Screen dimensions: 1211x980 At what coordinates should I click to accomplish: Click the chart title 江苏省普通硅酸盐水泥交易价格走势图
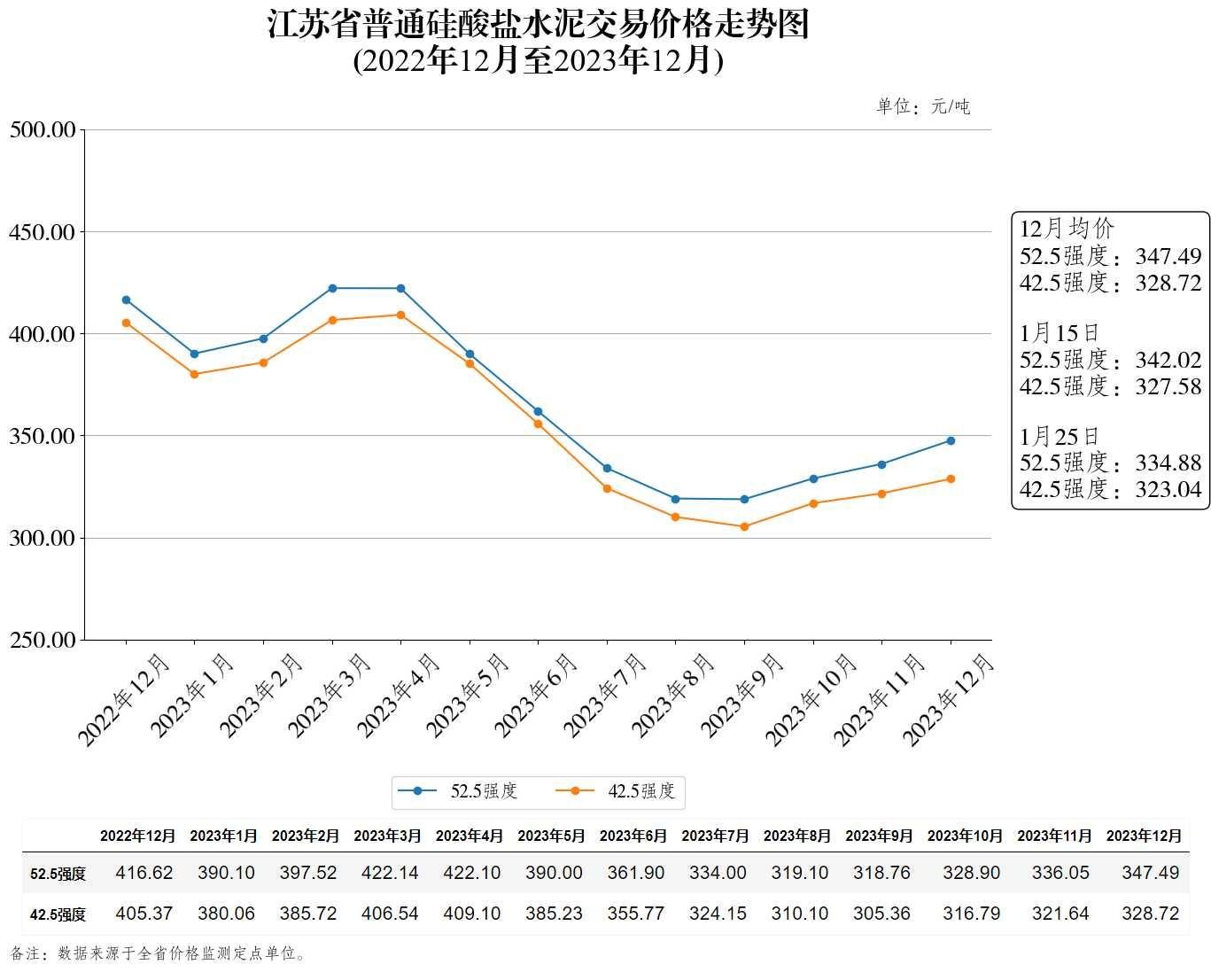click(538, 25)
